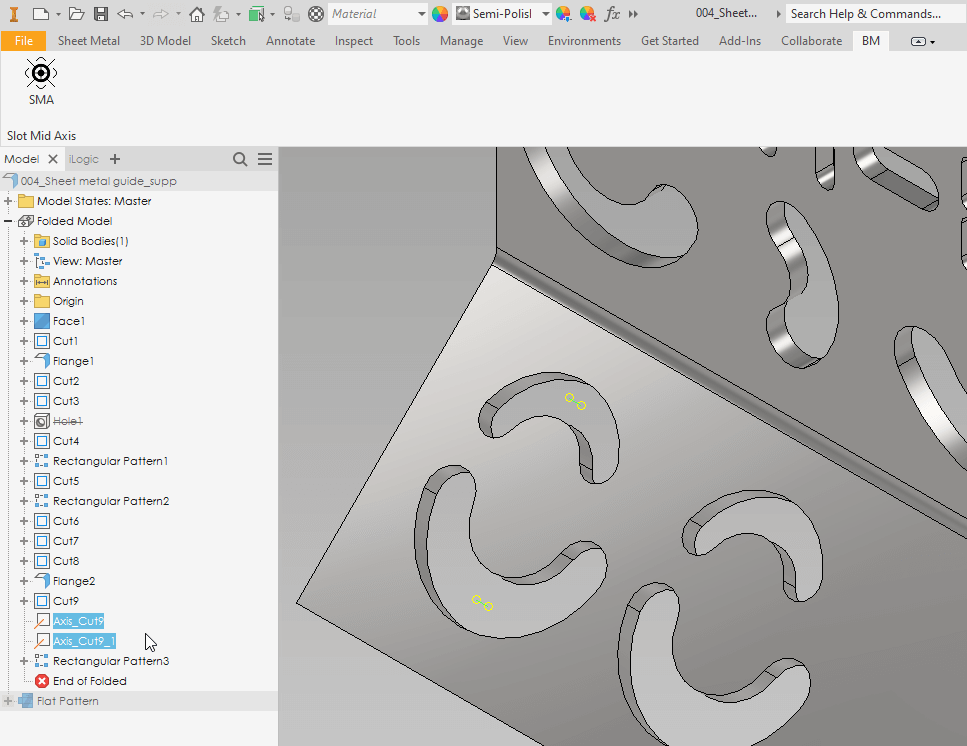Screen dimensions: 967x746
Task: Open the Material dropdown
Action: (378, 14)
